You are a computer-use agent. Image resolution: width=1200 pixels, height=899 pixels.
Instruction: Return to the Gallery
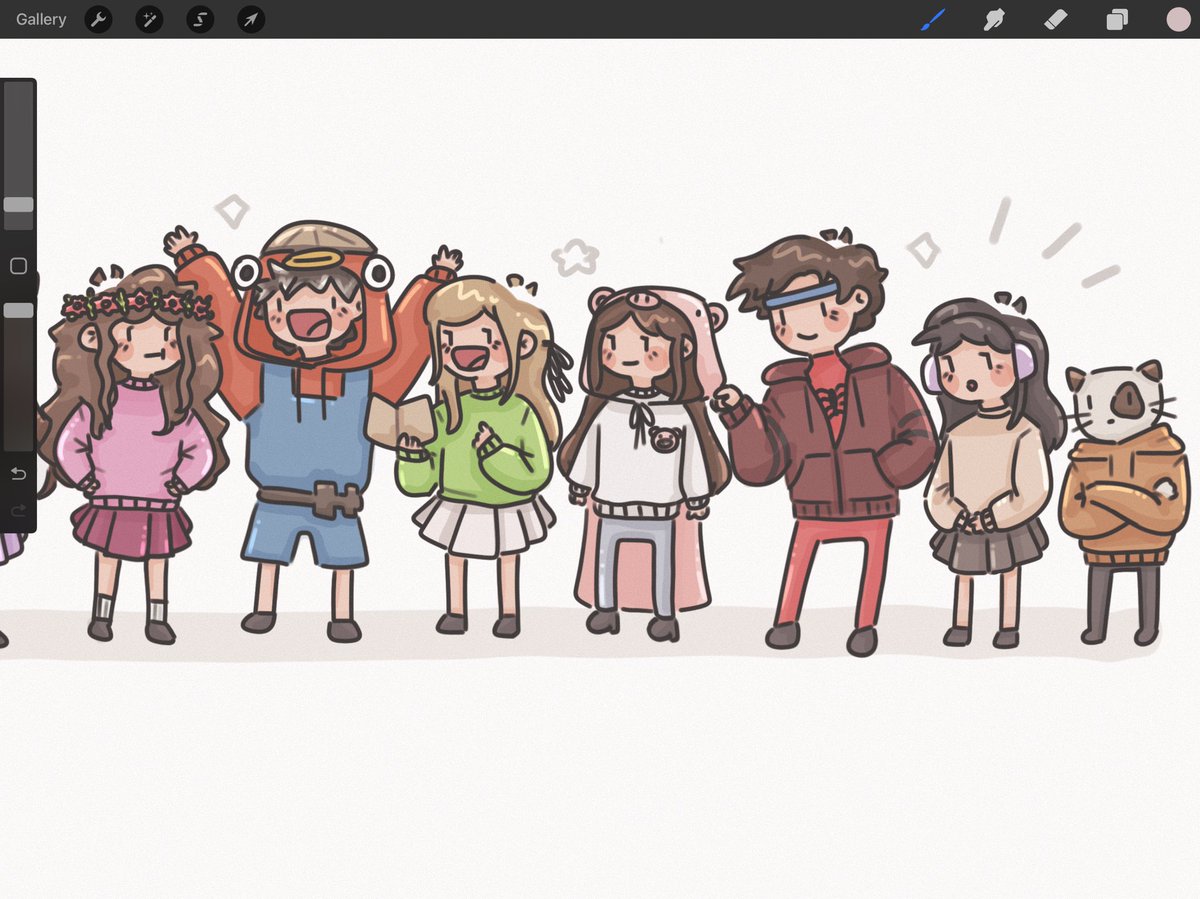(x=41, y=19)
